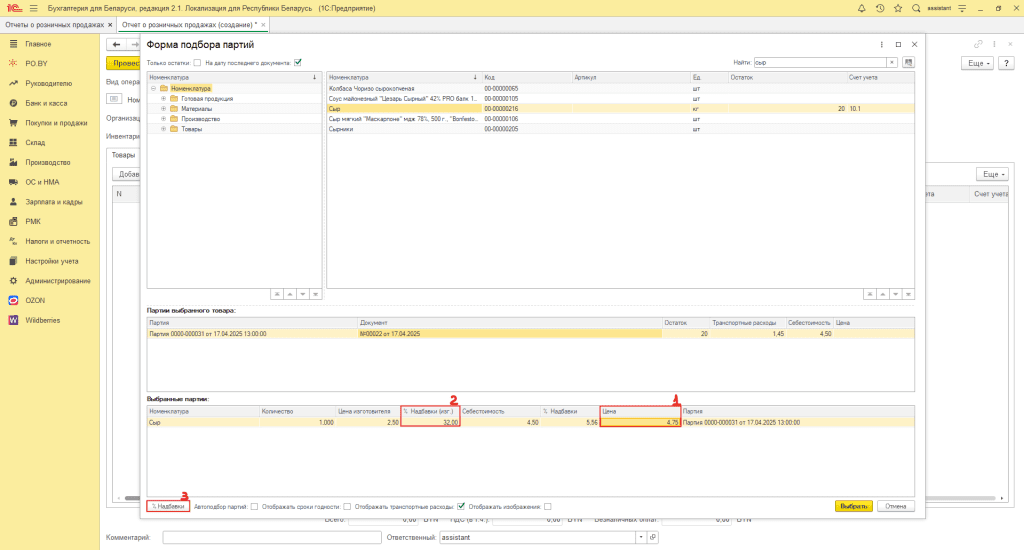Open Покупки и продажи section

coord(56,123)
